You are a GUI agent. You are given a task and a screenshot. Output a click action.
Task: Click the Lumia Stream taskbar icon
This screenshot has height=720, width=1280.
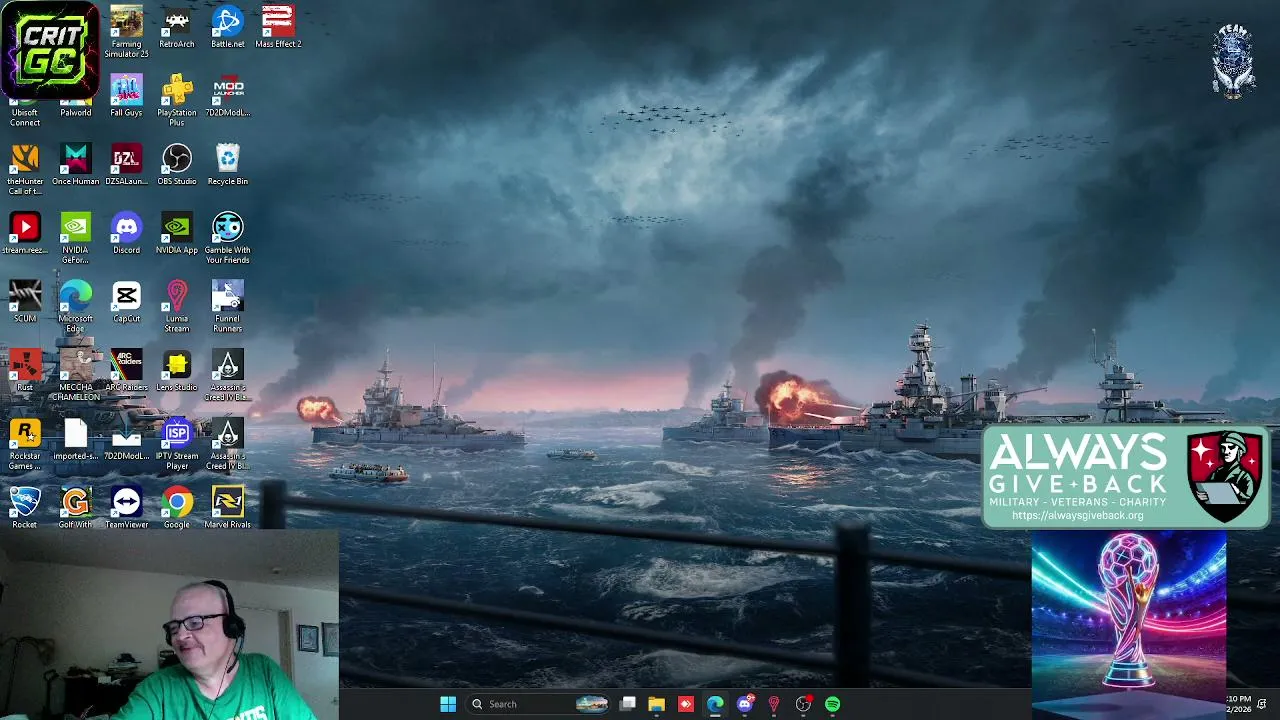773,704
